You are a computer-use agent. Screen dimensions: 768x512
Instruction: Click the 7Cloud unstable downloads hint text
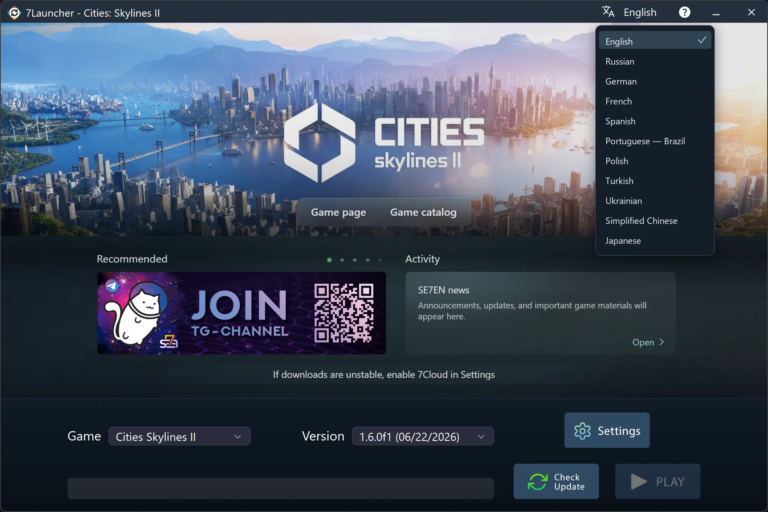(384, 375)
